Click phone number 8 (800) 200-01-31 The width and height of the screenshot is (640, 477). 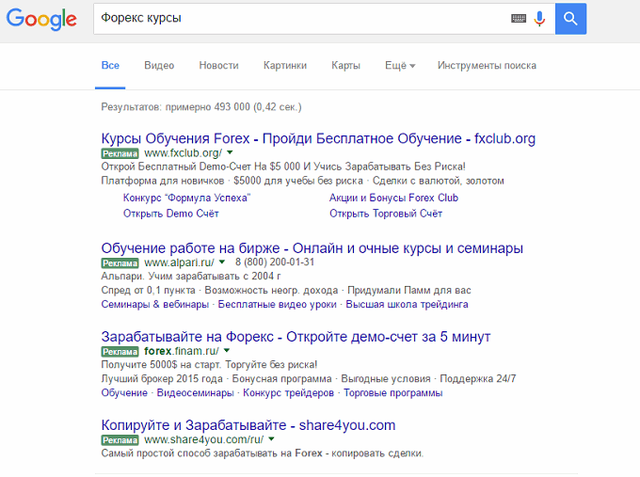click(275, 262)
